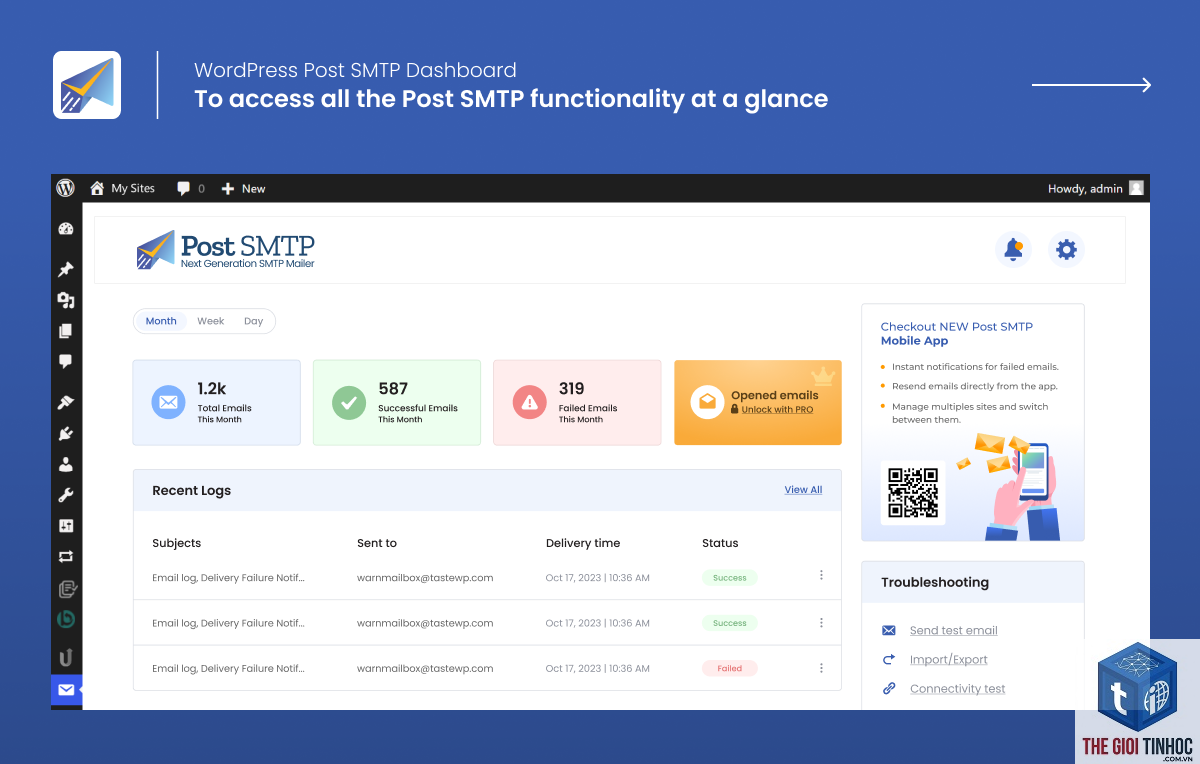Click the mobile app QR code
1200x764 pixels.
tap(913, 492)
